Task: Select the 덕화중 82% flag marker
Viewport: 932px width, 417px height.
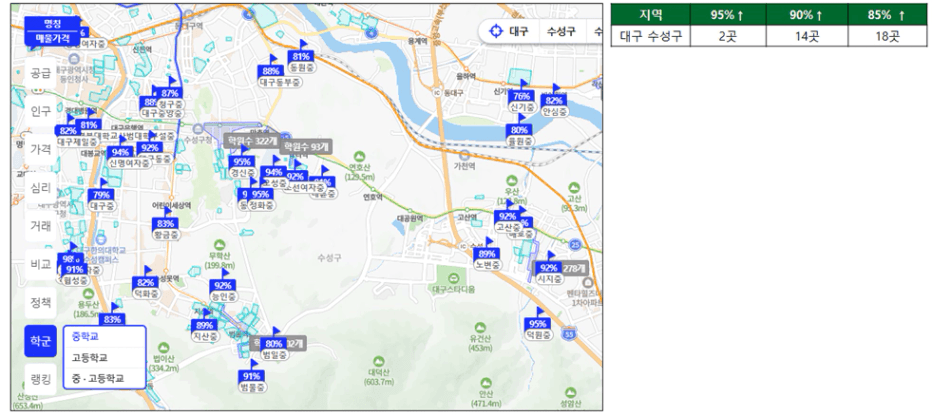Action: click(146, 283)
